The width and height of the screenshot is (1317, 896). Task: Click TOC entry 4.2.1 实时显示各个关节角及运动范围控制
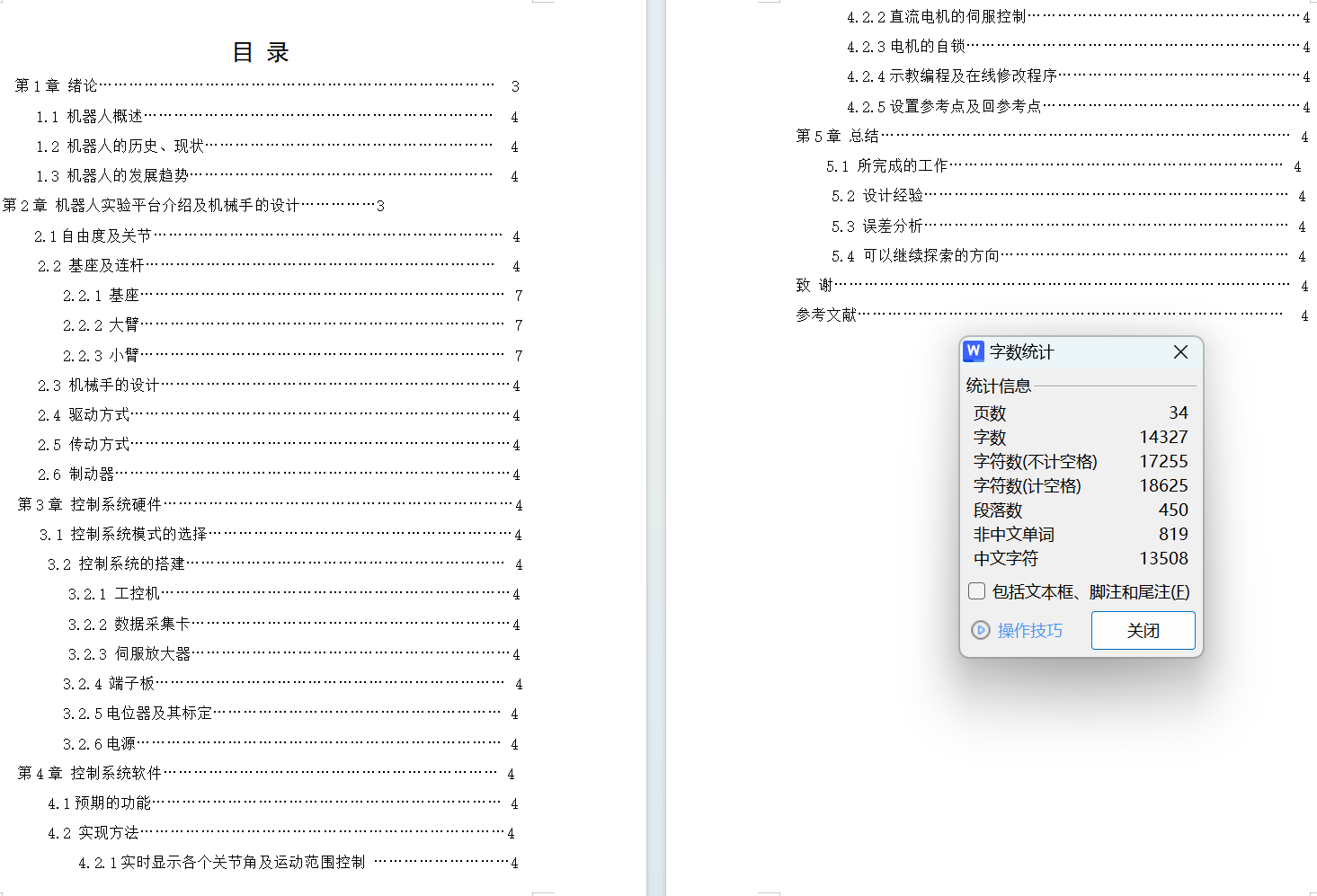pyautogui.click(x=298, y=863)
